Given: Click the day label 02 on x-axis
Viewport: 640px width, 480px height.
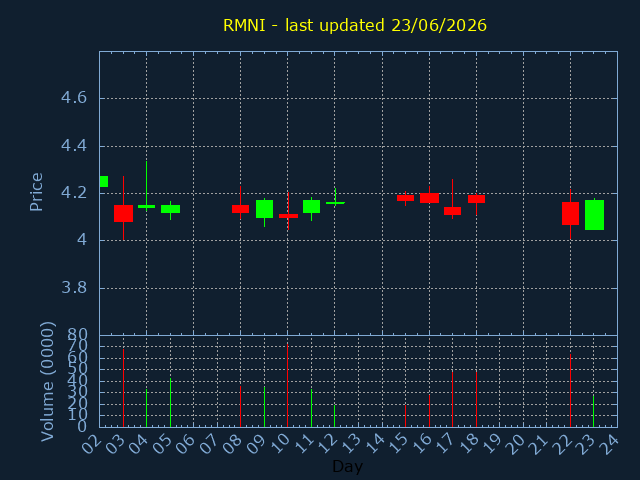Looking at the screenshot, I should [x=92, y=444].
